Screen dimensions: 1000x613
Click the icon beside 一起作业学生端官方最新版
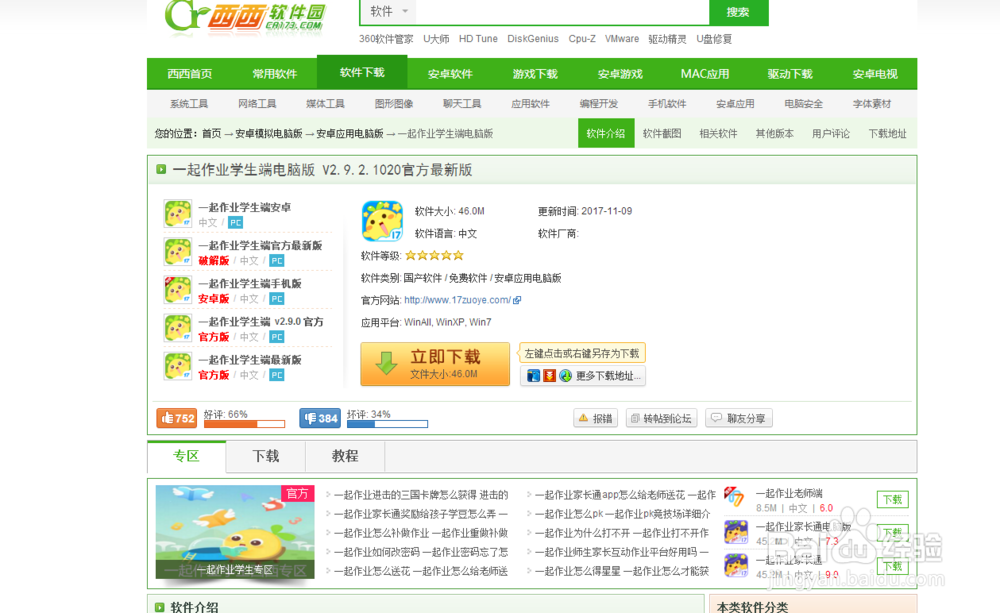tap(178, 252)
